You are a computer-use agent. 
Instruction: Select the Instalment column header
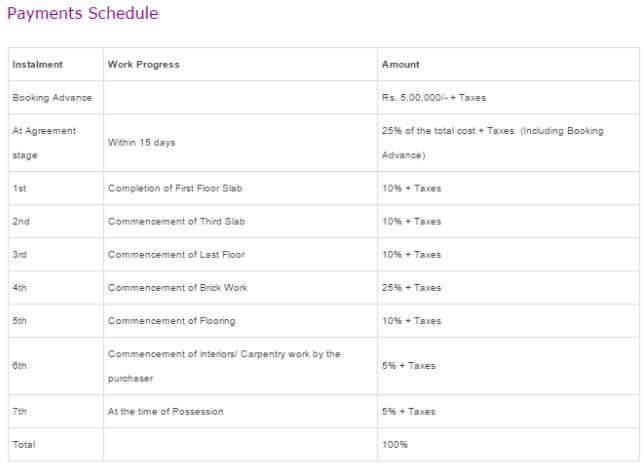pyautogui.click(x=37, y=65)
